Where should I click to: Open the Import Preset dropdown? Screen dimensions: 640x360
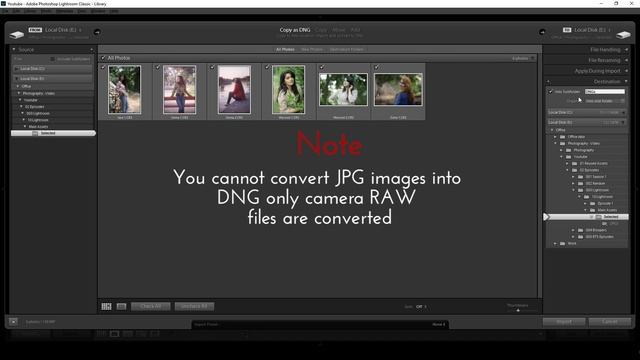(x=439, y=324)
